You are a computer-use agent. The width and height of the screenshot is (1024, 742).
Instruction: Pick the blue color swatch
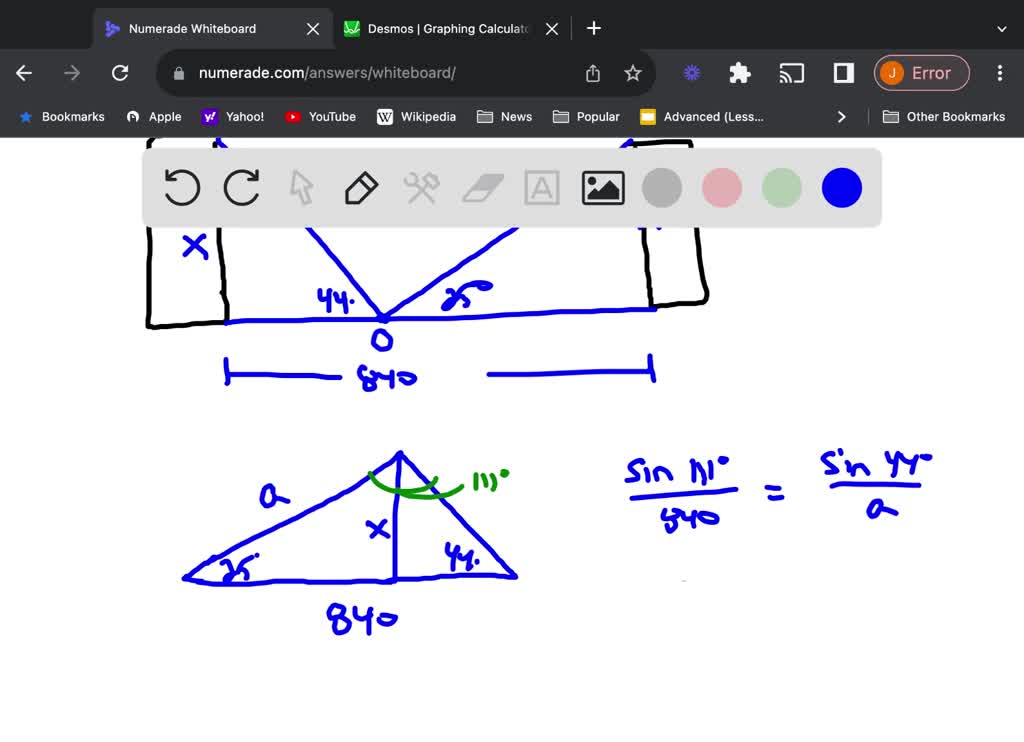[841, 187]
